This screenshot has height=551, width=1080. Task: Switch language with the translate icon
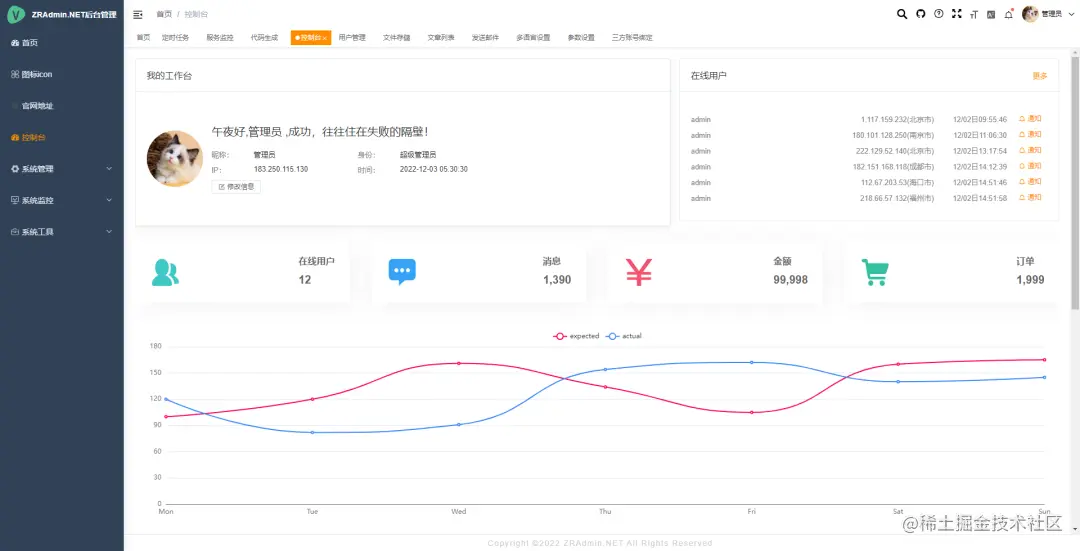[x=990, y=14]
